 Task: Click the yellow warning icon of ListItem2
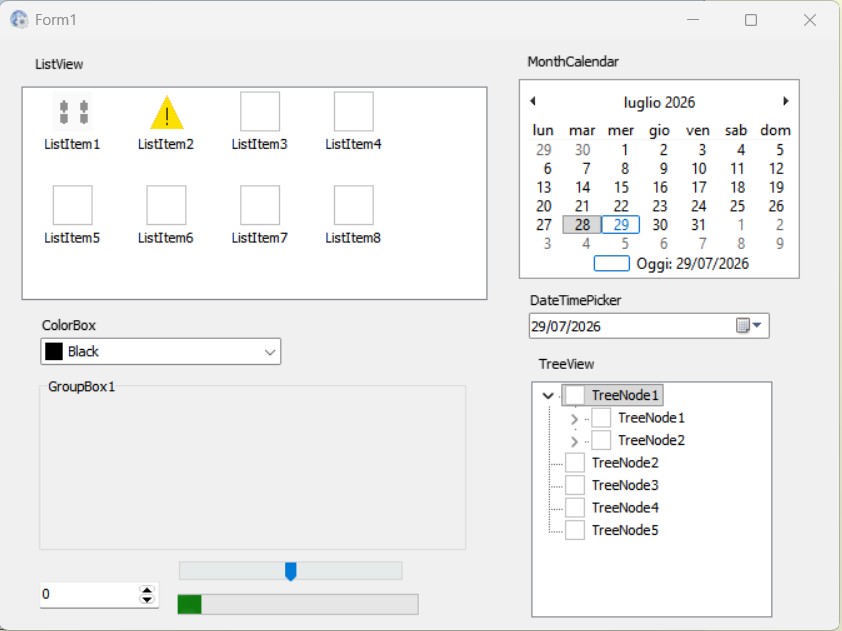(167, 112)
